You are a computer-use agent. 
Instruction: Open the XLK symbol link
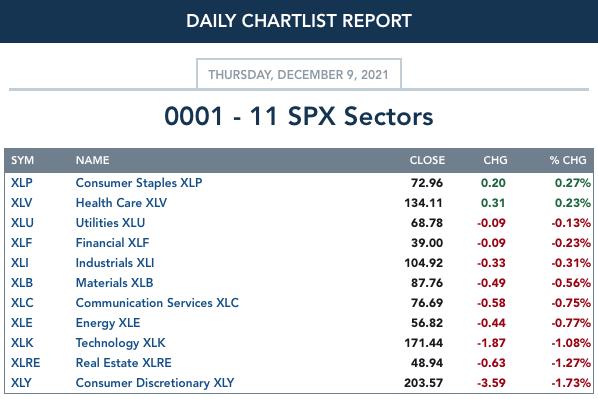(22, 343)
